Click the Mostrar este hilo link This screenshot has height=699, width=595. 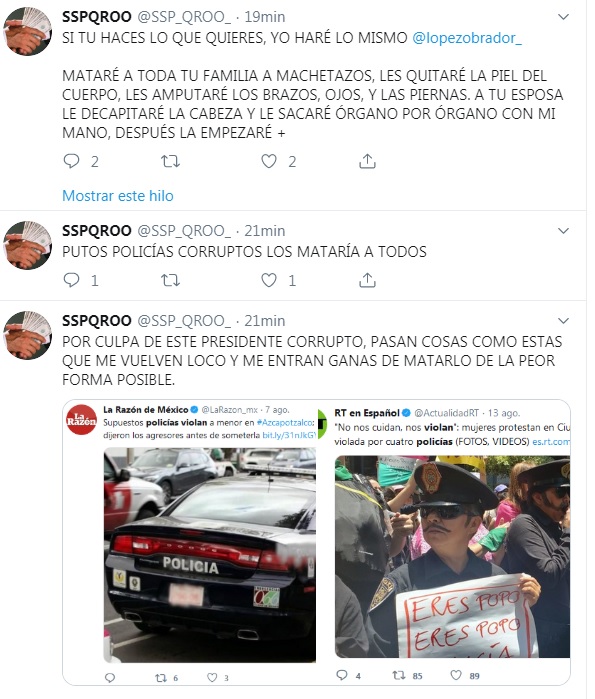point(118,196)
